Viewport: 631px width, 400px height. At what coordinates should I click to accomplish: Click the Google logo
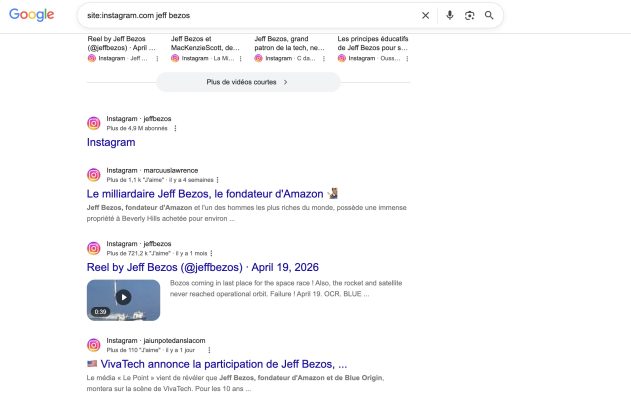[x=31, y=15]
